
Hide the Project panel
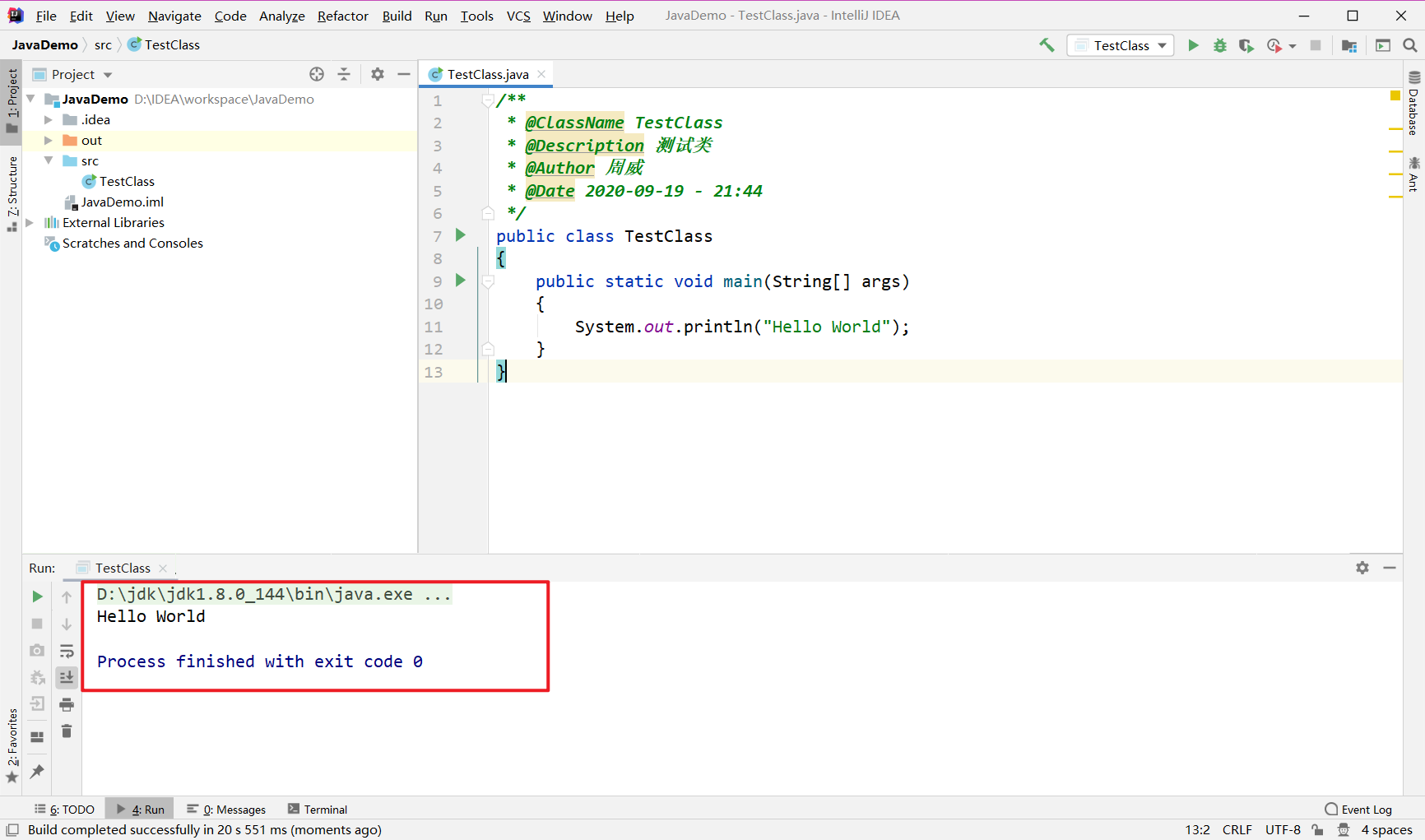(404, 74)
